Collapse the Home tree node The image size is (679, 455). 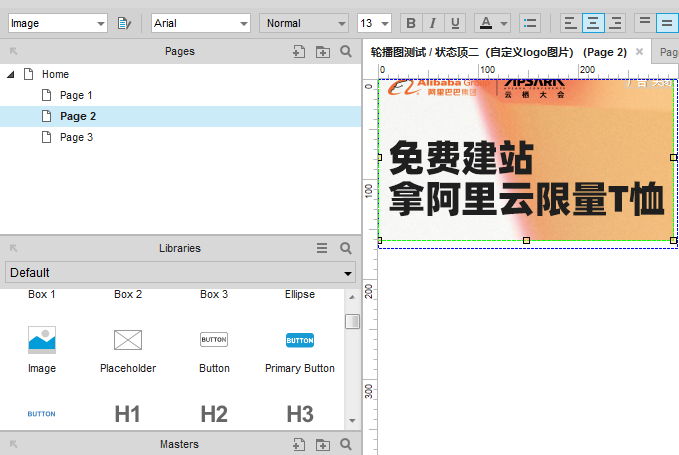[x=11, y=74]
